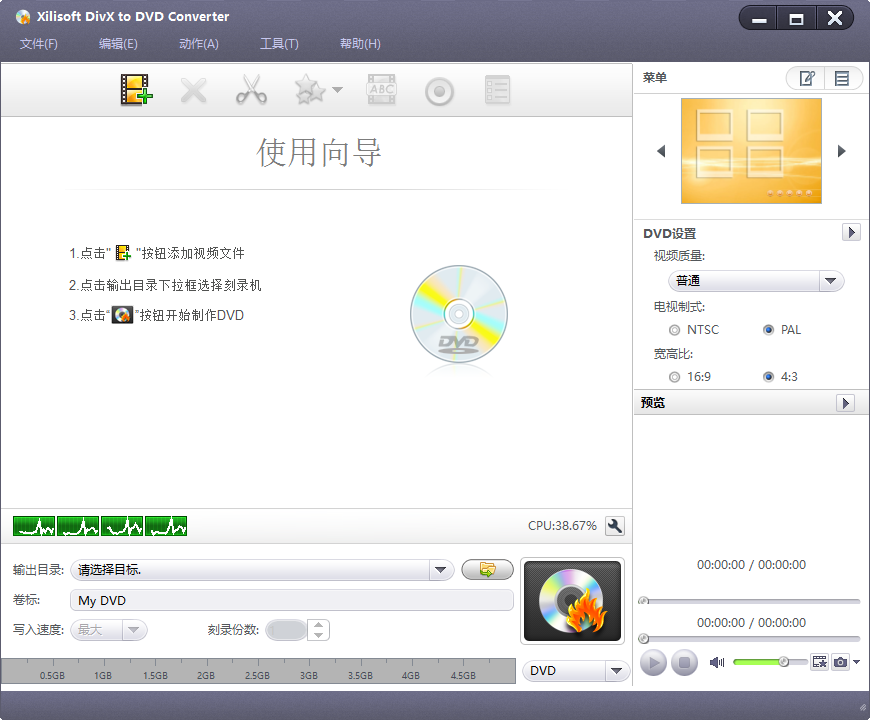Click the add video files toolbar icon
The image size is (870, 720).
(x=136, y=90)
